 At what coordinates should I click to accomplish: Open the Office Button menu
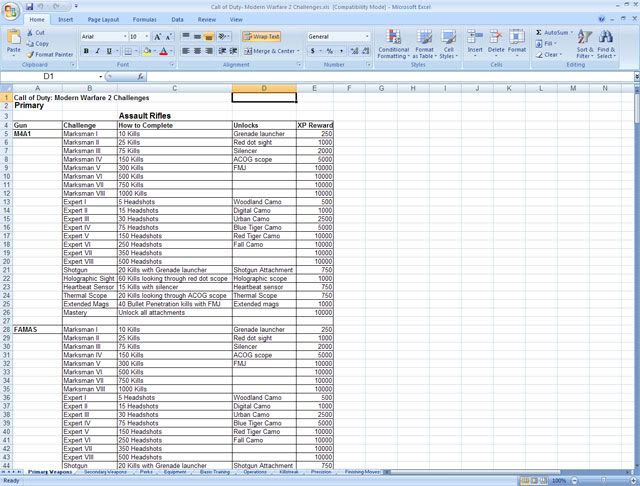11,11
